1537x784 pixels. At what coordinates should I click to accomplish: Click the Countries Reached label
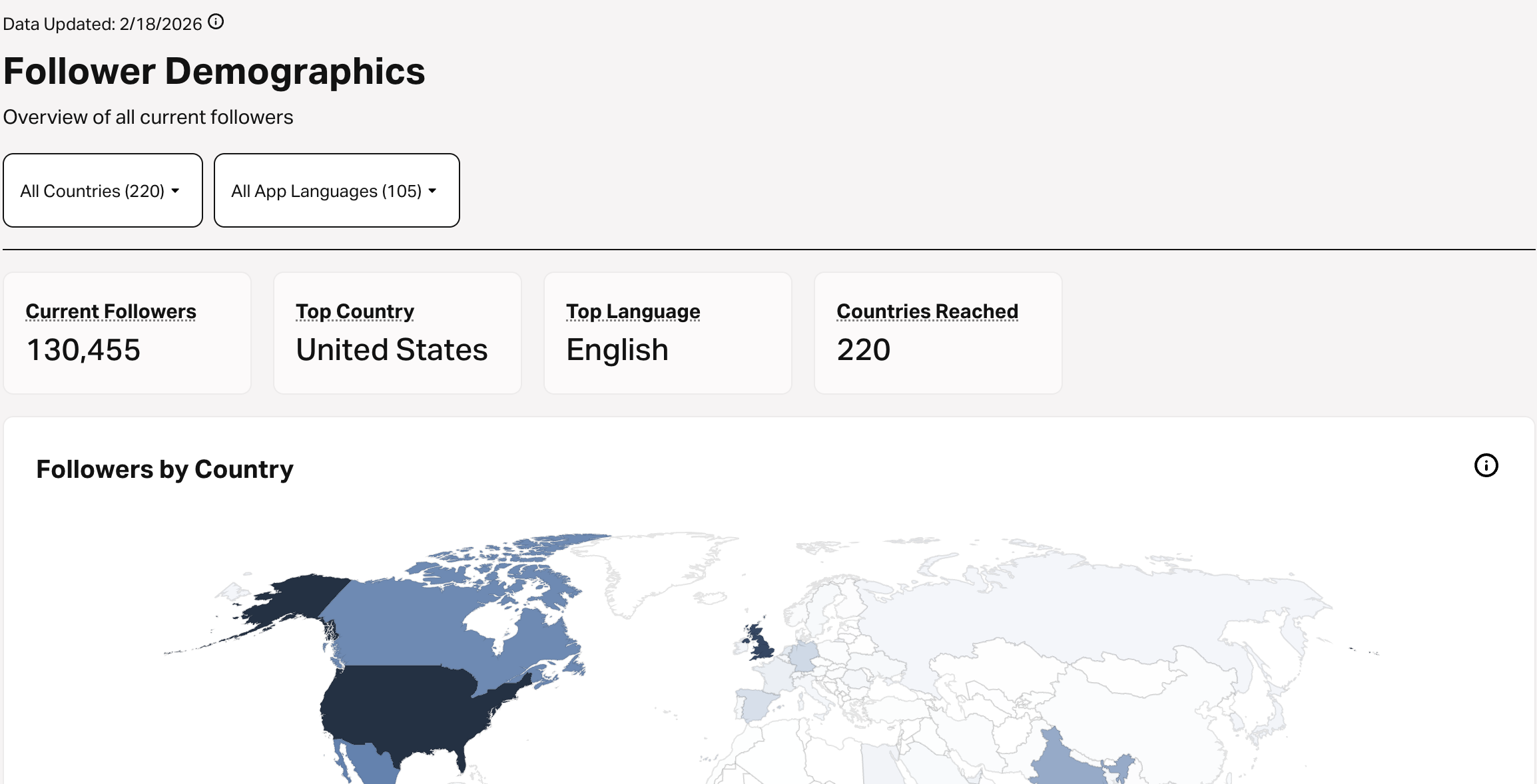point(927,311)
